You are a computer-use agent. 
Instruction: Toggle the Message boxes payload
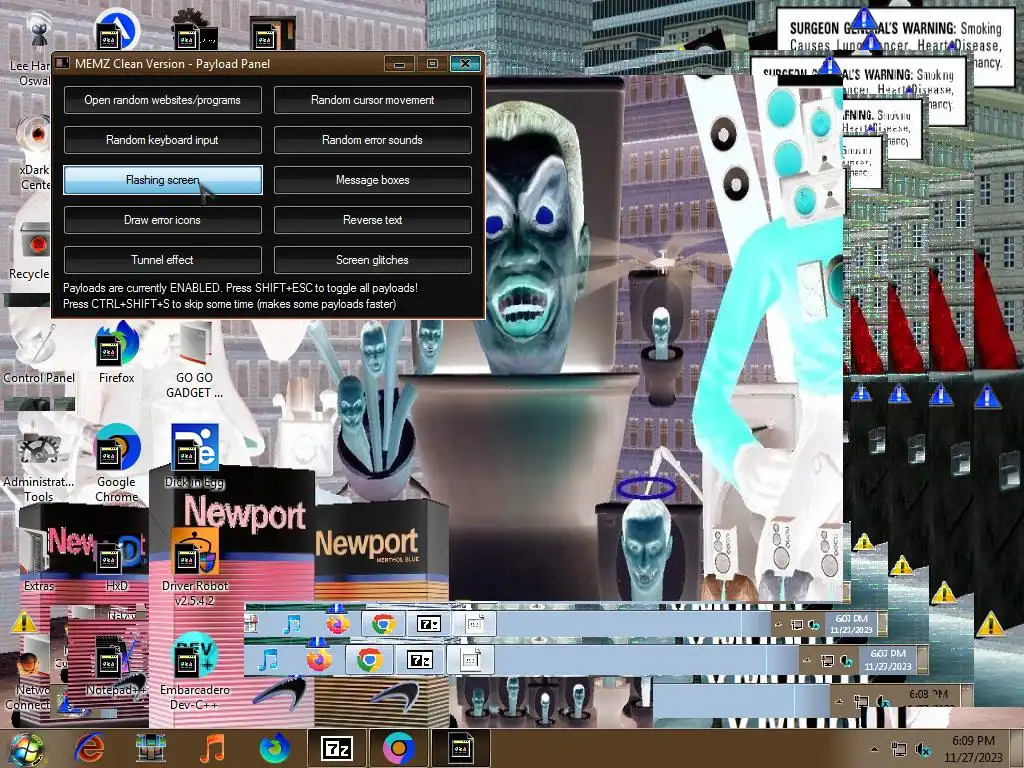coord(372,180)
